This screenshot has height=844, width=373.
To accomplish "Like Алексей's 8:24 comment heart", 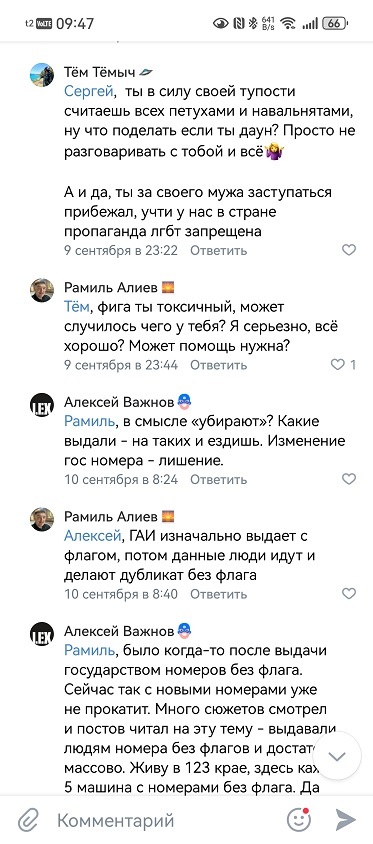I will pyautogui.click(x=349, y=479).
